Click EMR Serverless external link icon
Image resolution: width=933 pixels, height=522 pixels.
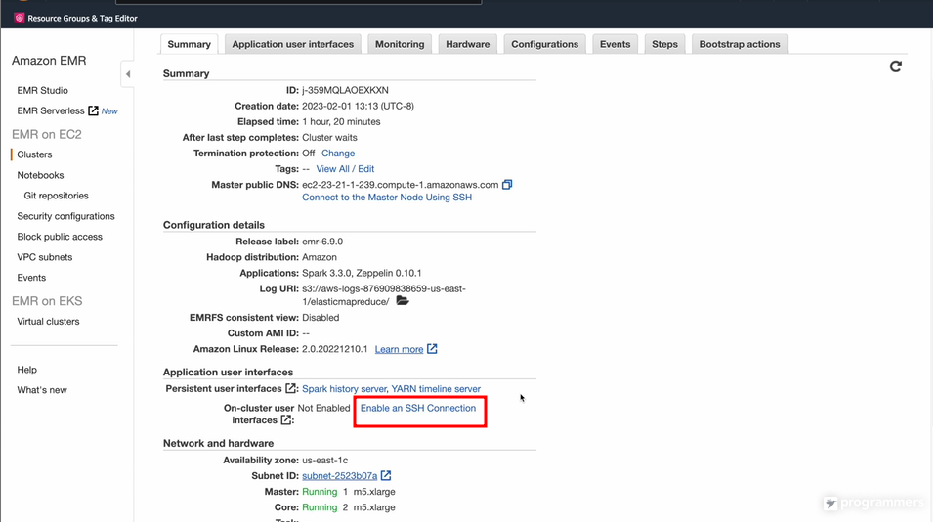click(93, 111)
